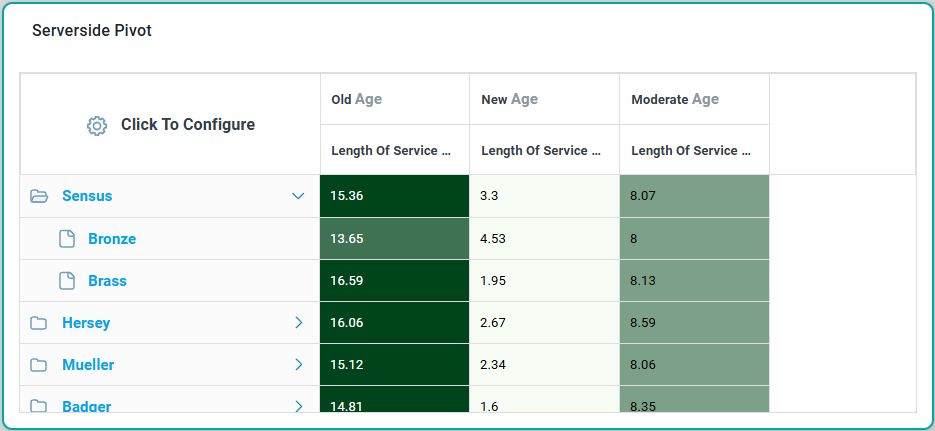Expand the Hersey row
The height and width of the screenshot is (431, 935).
298,323
